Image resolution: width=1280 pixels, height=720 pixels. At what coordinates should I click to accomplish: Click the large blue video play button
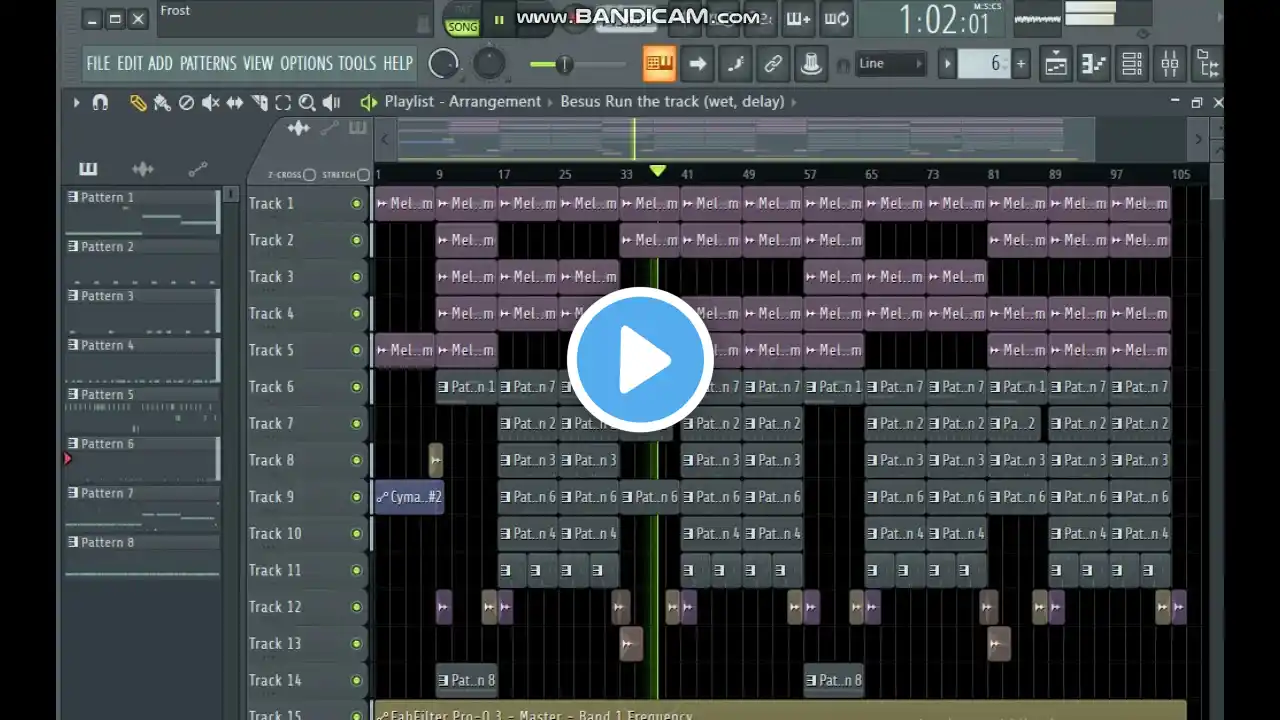[x=640, y=360]
